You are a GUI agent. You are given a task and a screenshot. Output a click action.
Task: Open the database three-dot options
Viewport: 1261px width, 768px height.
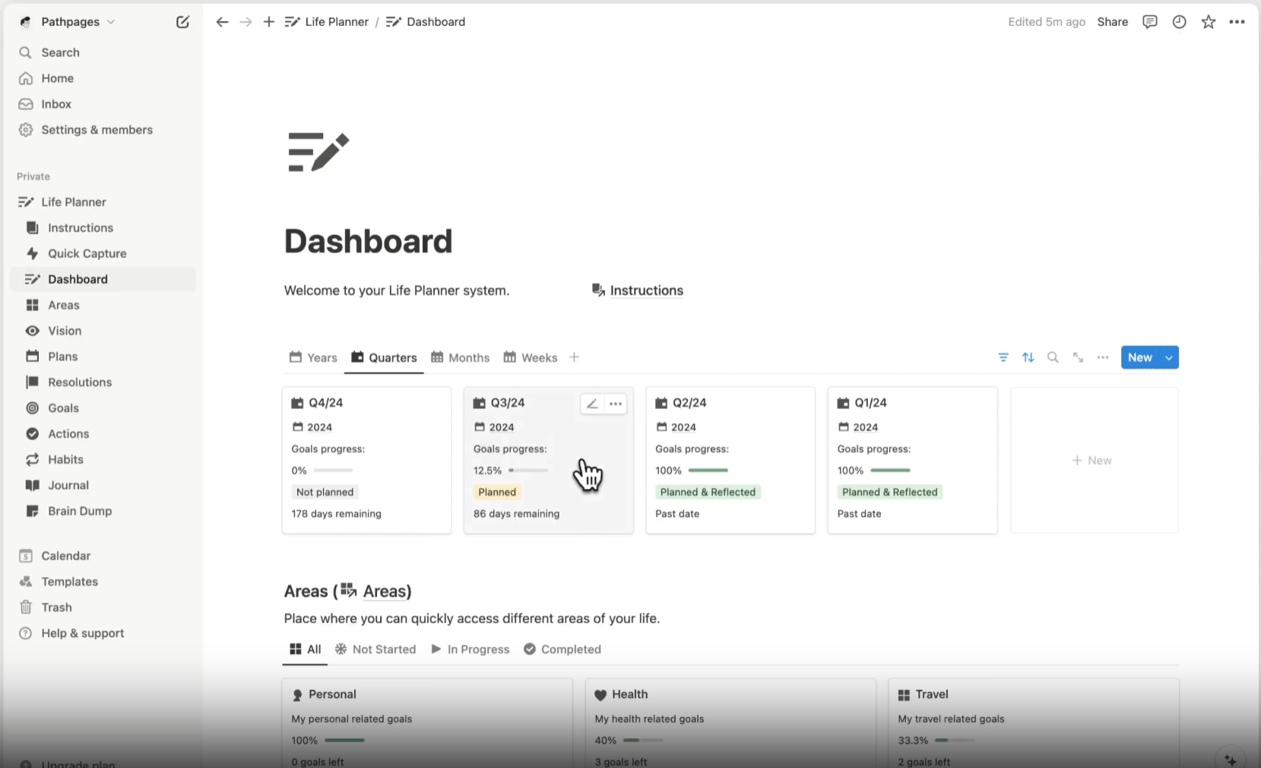pyautogui.click(x=1103, y=357)
